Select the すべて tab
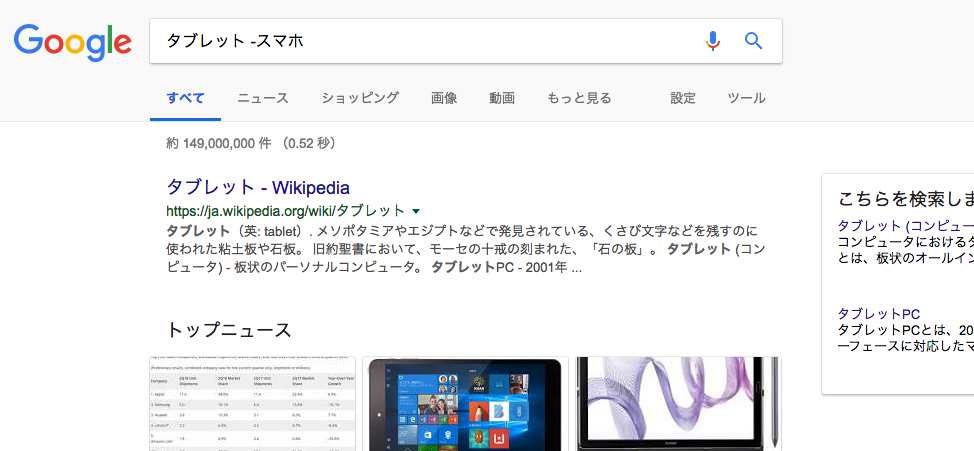Screen dimensions: 974x451 tap(185, 98)
